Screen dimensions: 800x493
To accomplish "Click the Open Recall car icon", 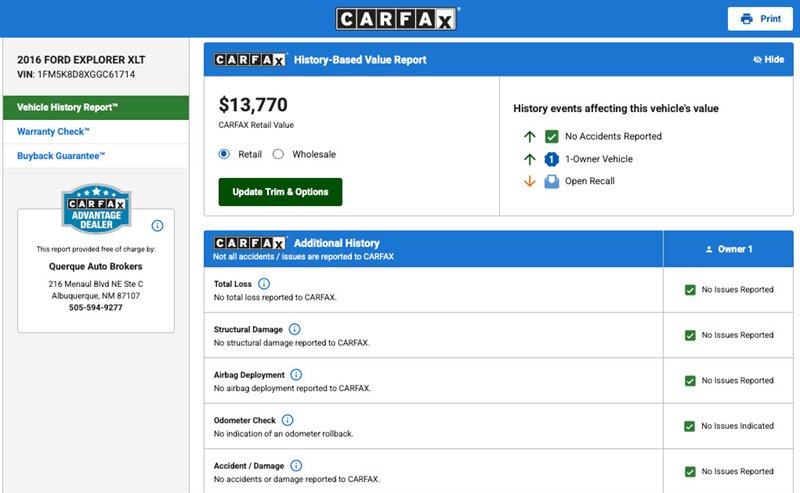I will click(x=551, y=181).
